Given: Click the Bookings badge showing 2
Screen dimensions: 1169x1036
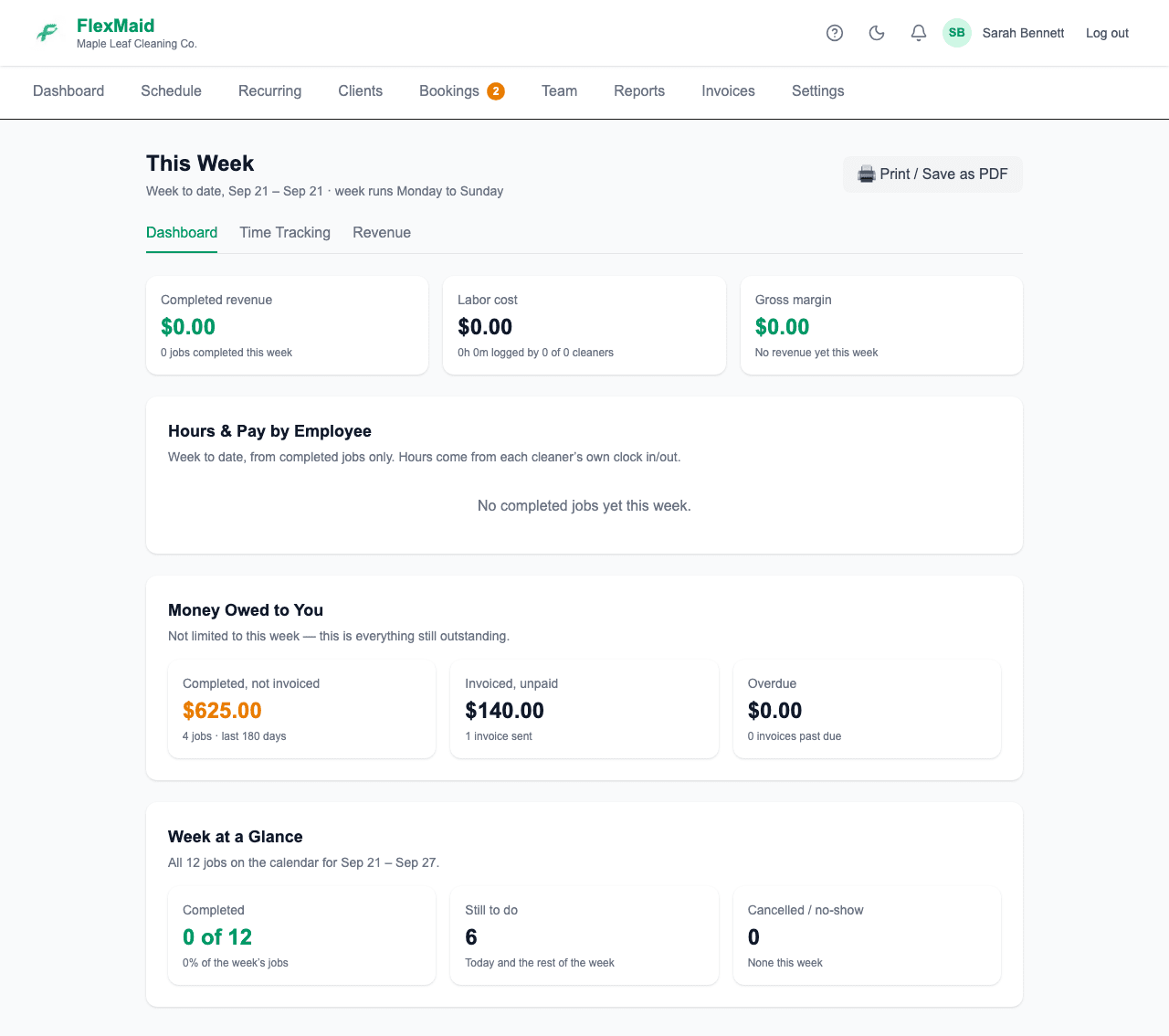Looking at the screenshot, I should point(496,91).
